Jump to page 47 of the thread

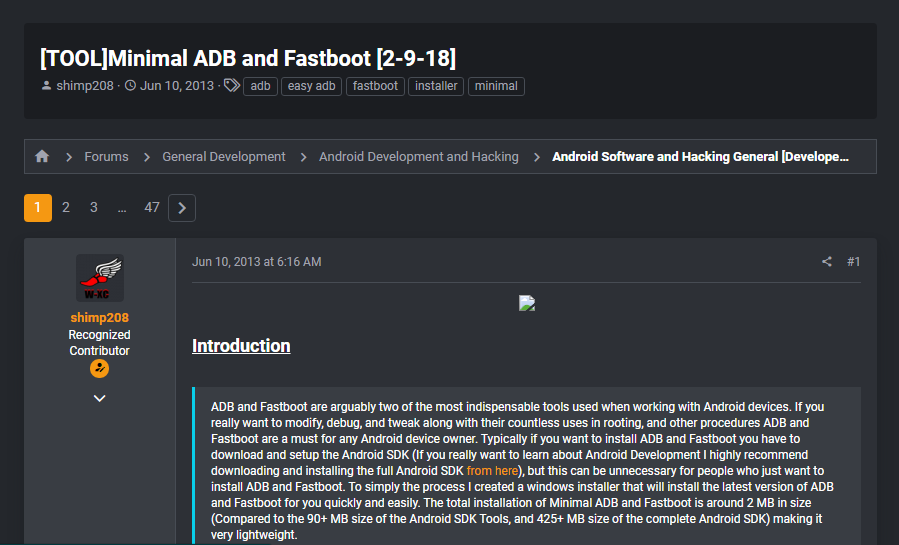(152, 207)
